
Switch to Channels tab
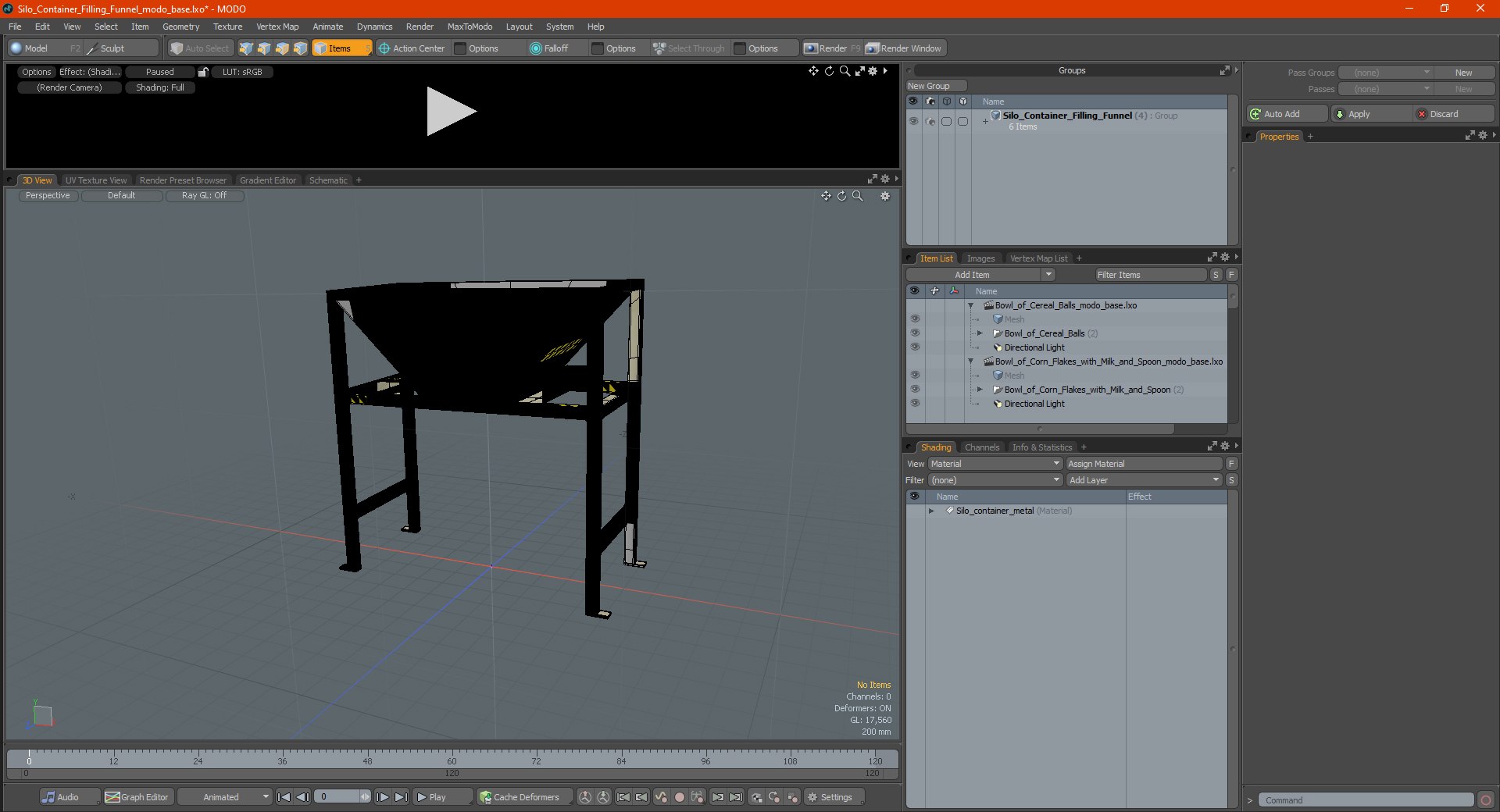981,447
